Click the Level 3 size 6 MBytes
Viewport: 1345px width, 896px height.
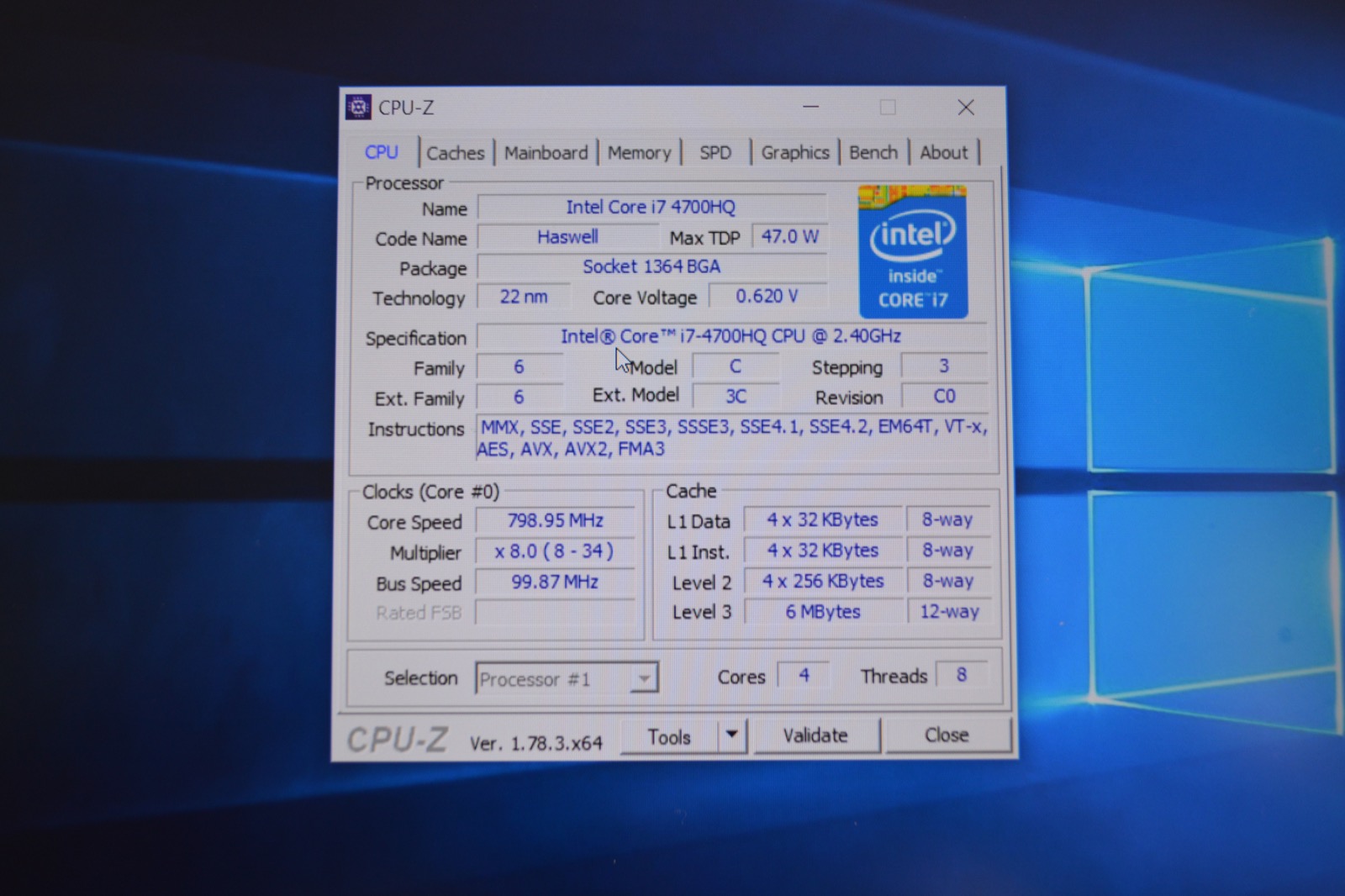823,612
